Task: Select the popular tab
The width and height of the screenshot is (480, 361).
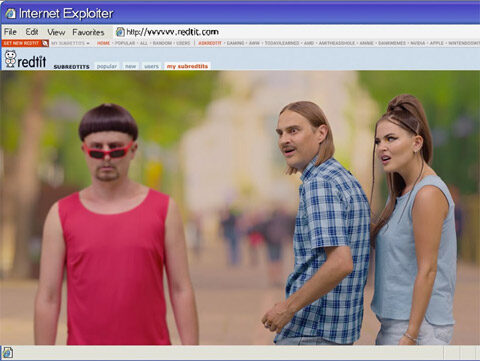Action: (107, 66)
